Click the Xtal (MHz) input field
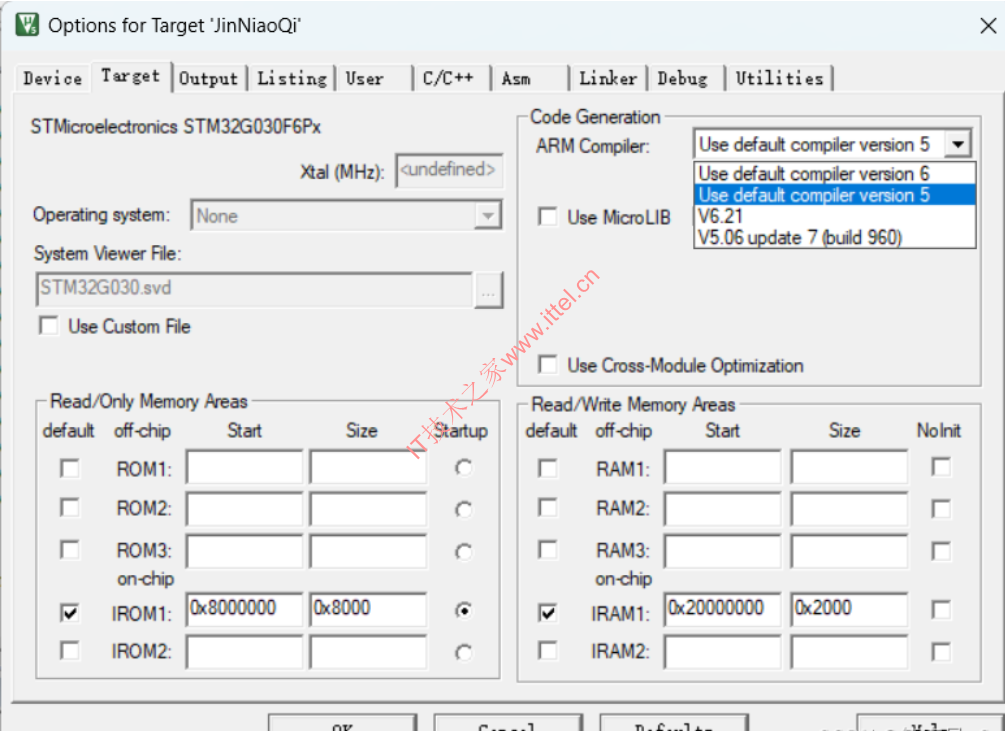Screen dimensions: 1005x731 coord(449,170)
